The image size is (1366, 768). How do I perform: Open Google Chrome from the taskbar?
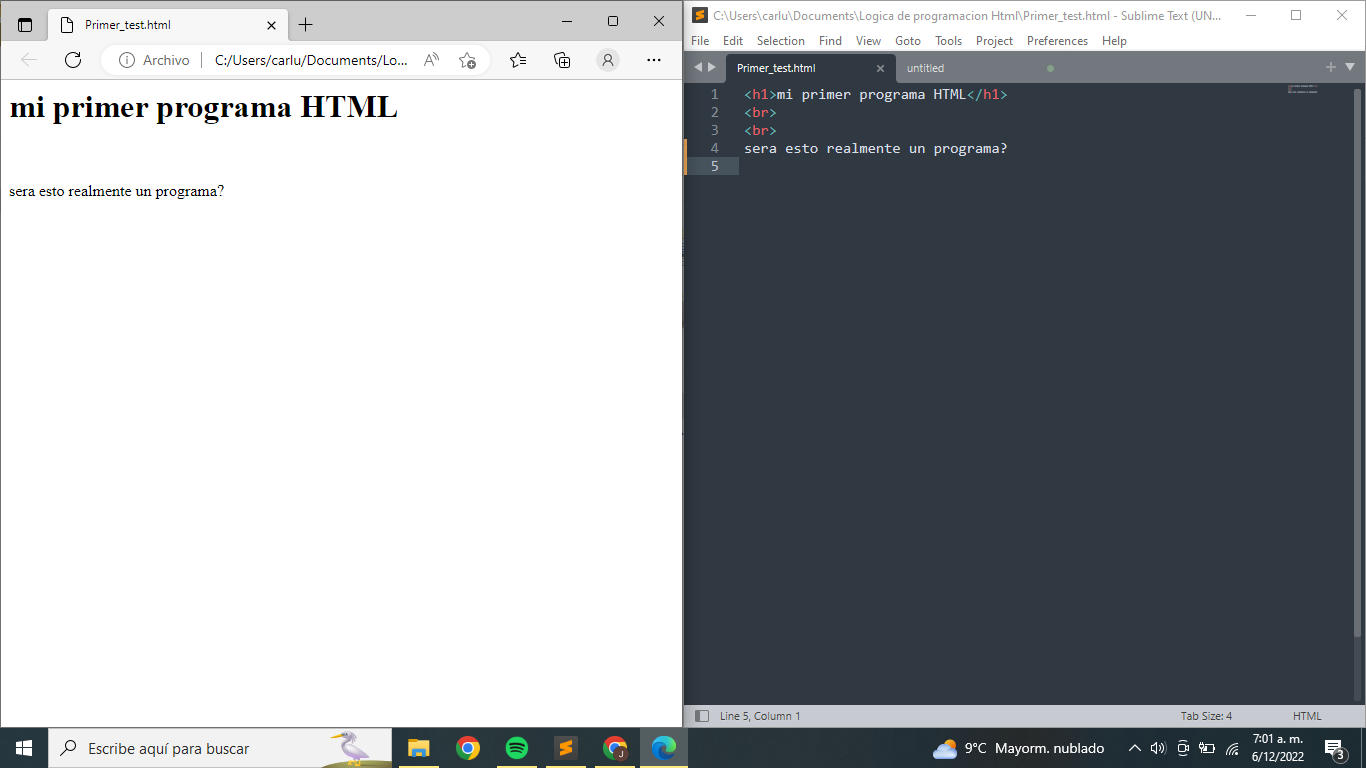click(467, 748)
